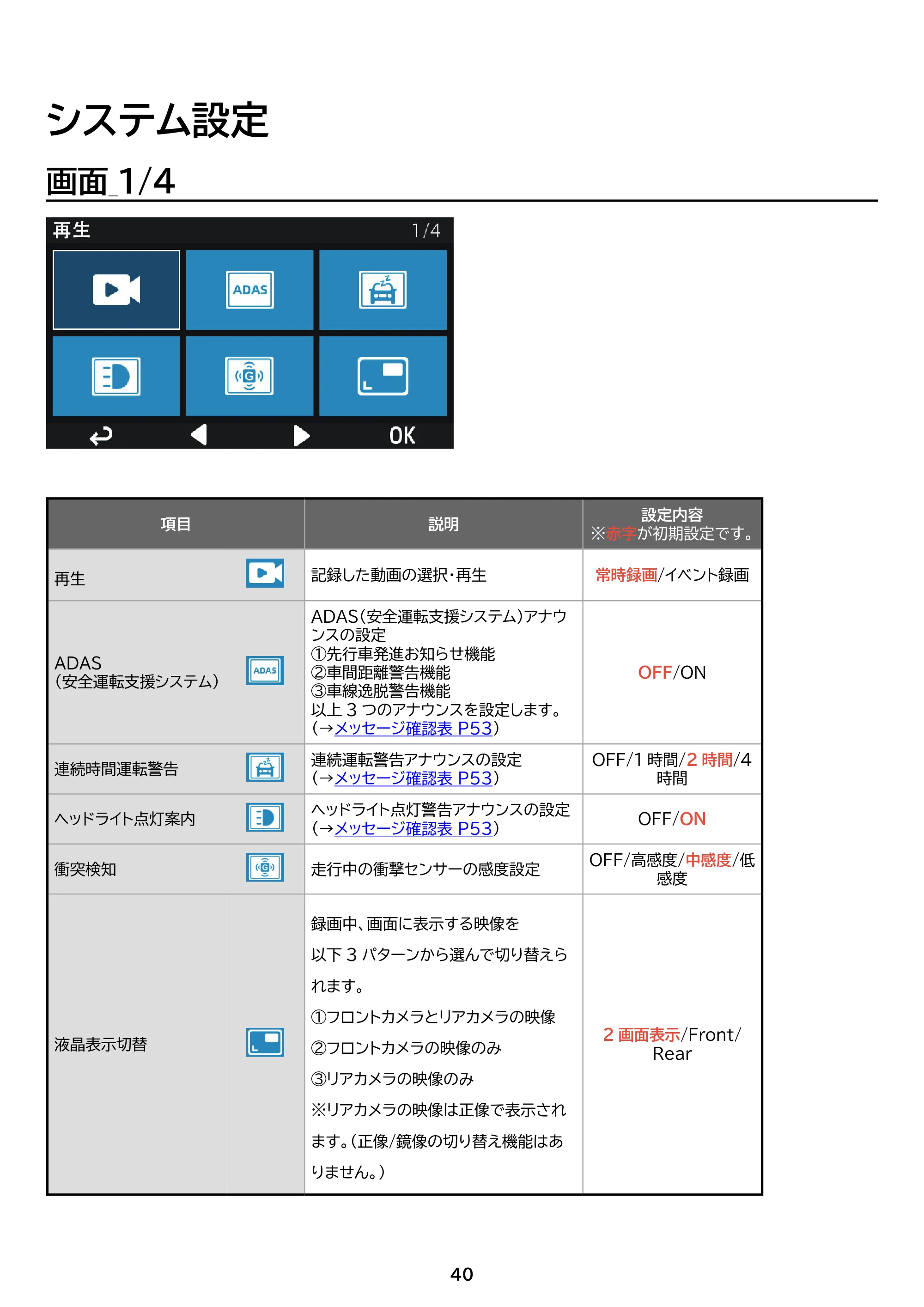
Task: Click the OFF/ON setting for ADAS
Action: tap(672, 672)
